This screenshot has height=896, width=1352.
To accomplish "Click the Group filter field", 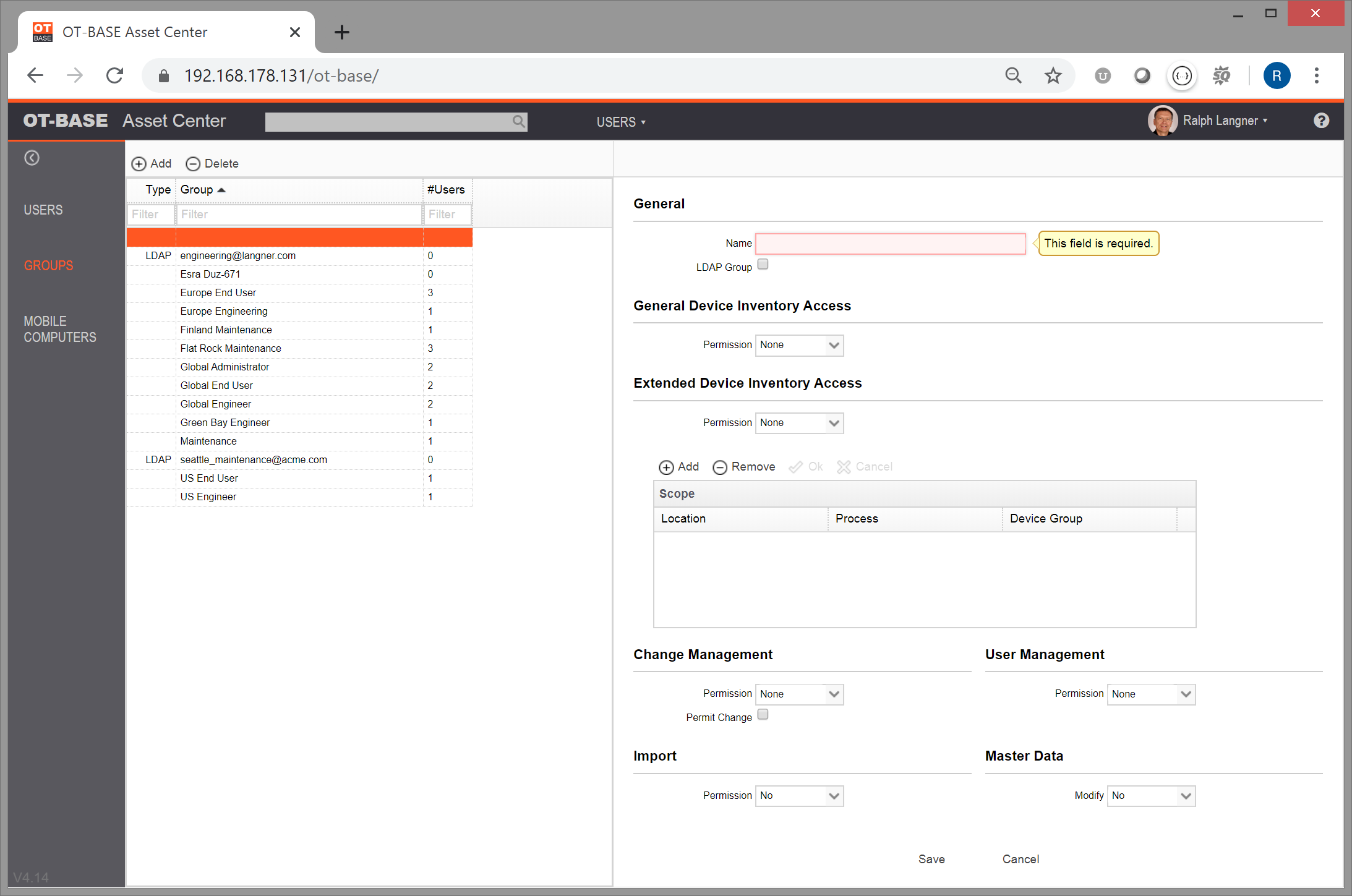I will (x=299, y=215).
